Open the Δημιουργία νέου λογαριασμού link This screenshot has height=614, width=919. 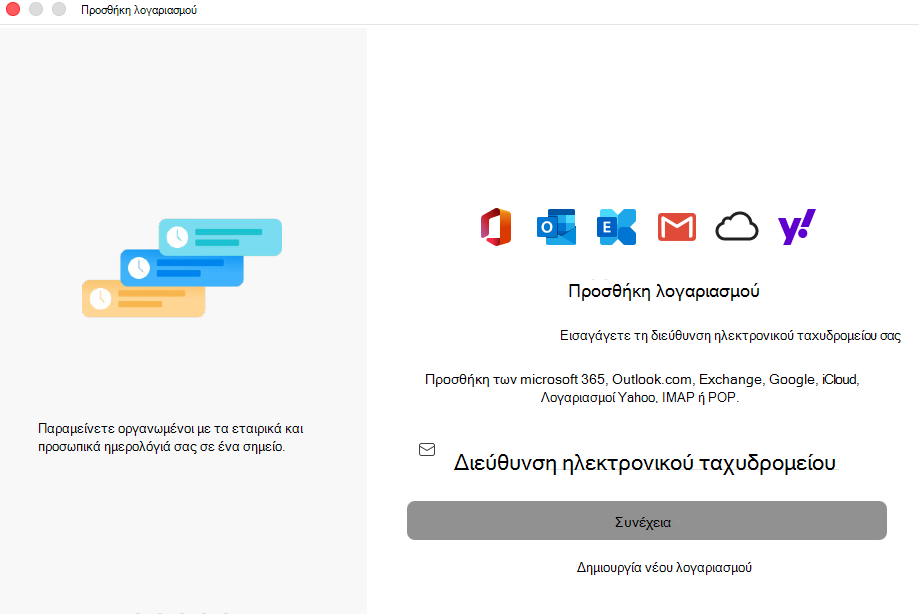(x=664, y=567)
